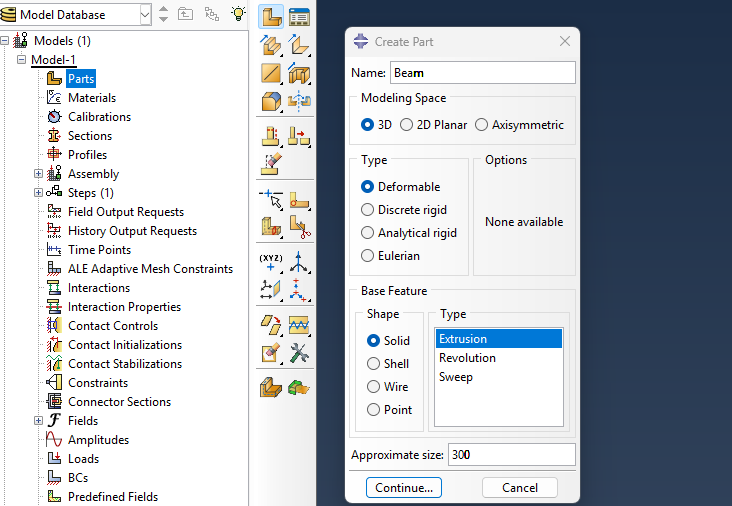
Task: Select the Create Datum Point (XYZ) tool
Action: point(271,262)
